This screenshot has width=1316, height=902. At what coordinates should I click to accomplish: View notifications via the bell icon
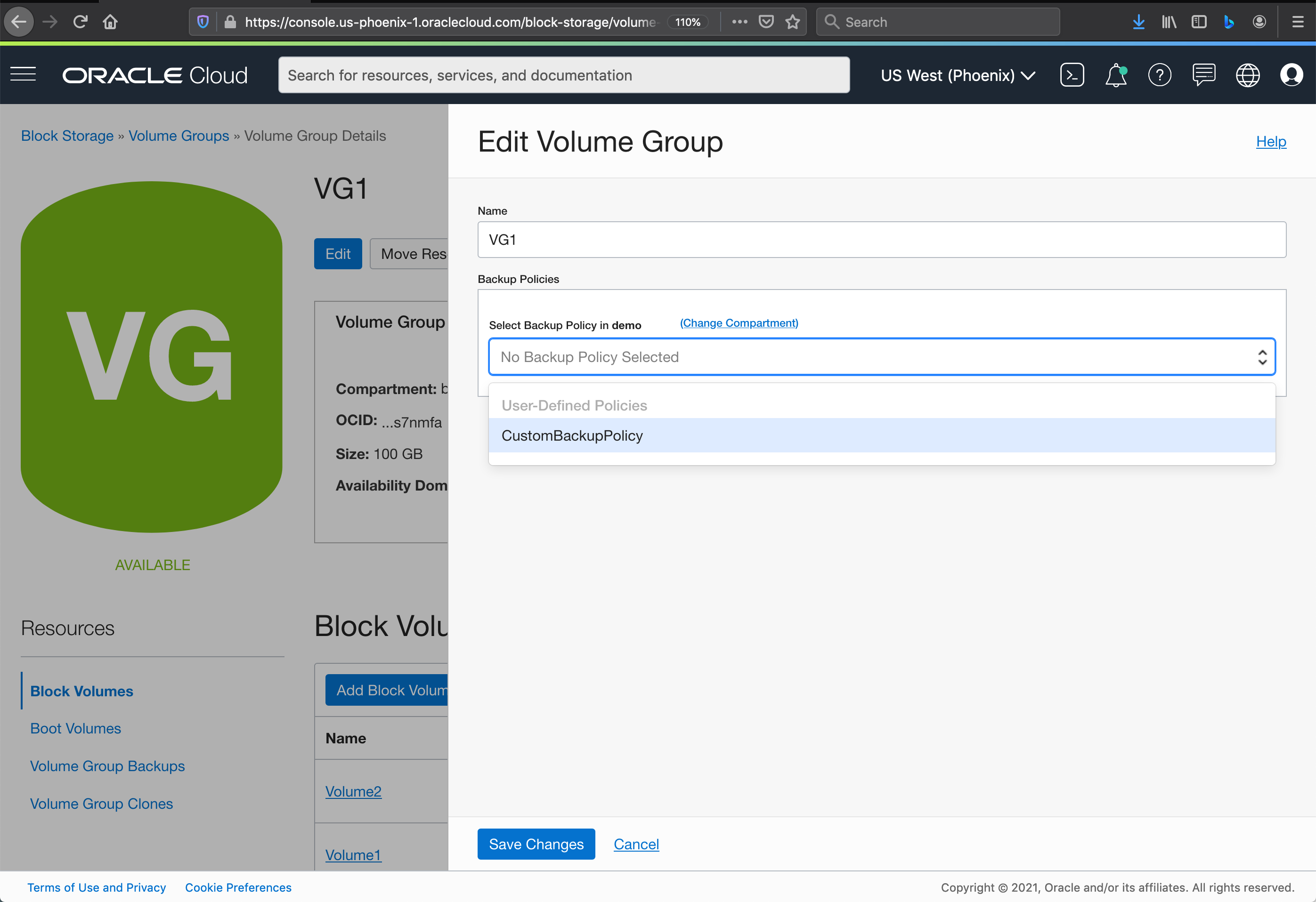[1116, 74]
